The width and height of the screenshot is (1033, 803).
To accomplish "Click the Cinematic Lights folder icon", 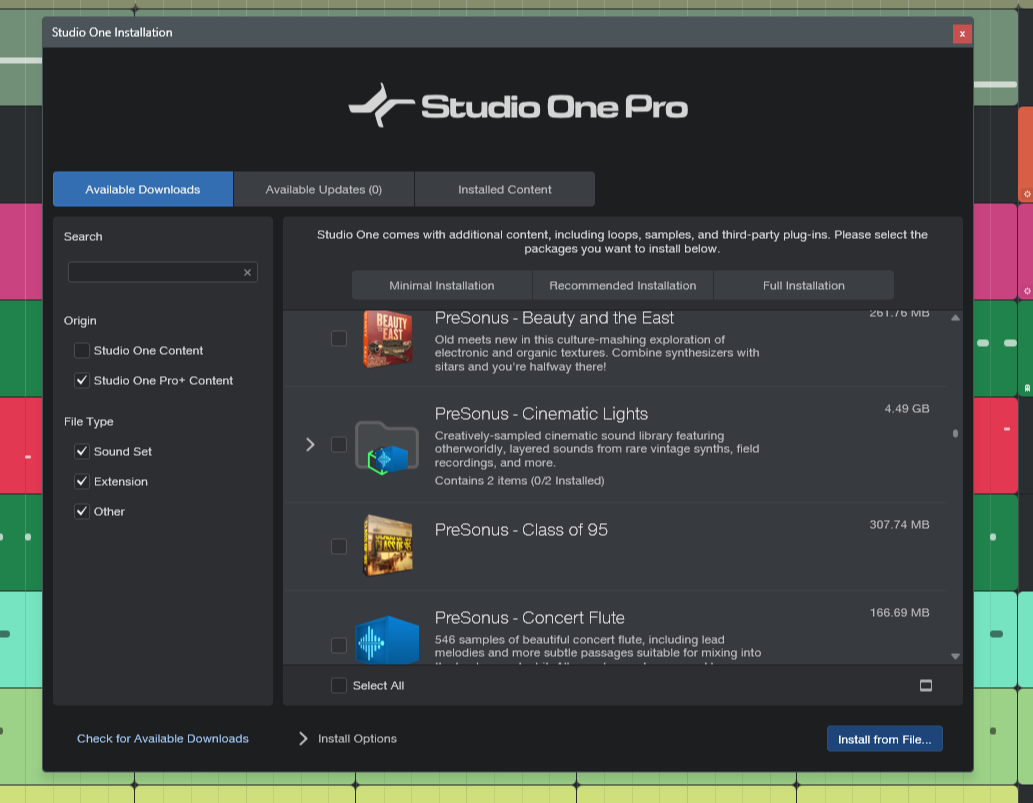I will pos(387,448).
